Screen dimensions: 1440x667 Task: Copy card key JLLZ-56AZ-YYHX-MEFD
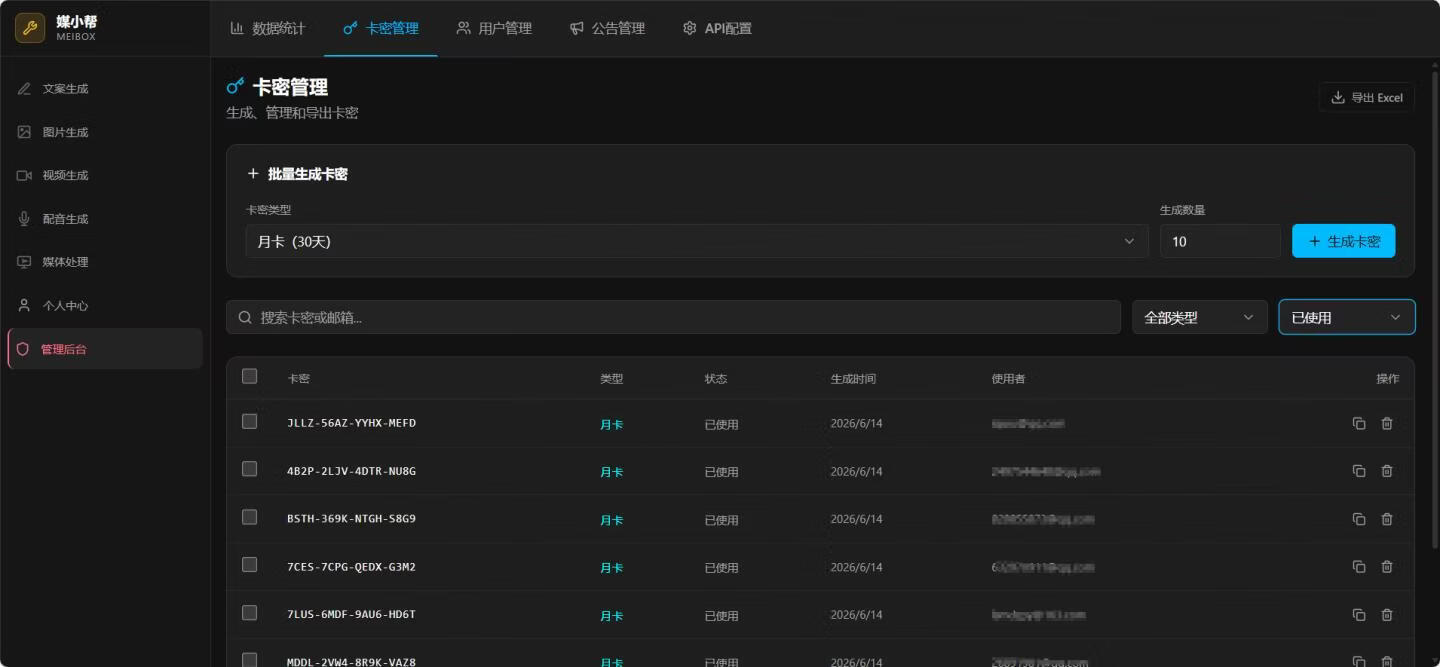click(1359, 423)
